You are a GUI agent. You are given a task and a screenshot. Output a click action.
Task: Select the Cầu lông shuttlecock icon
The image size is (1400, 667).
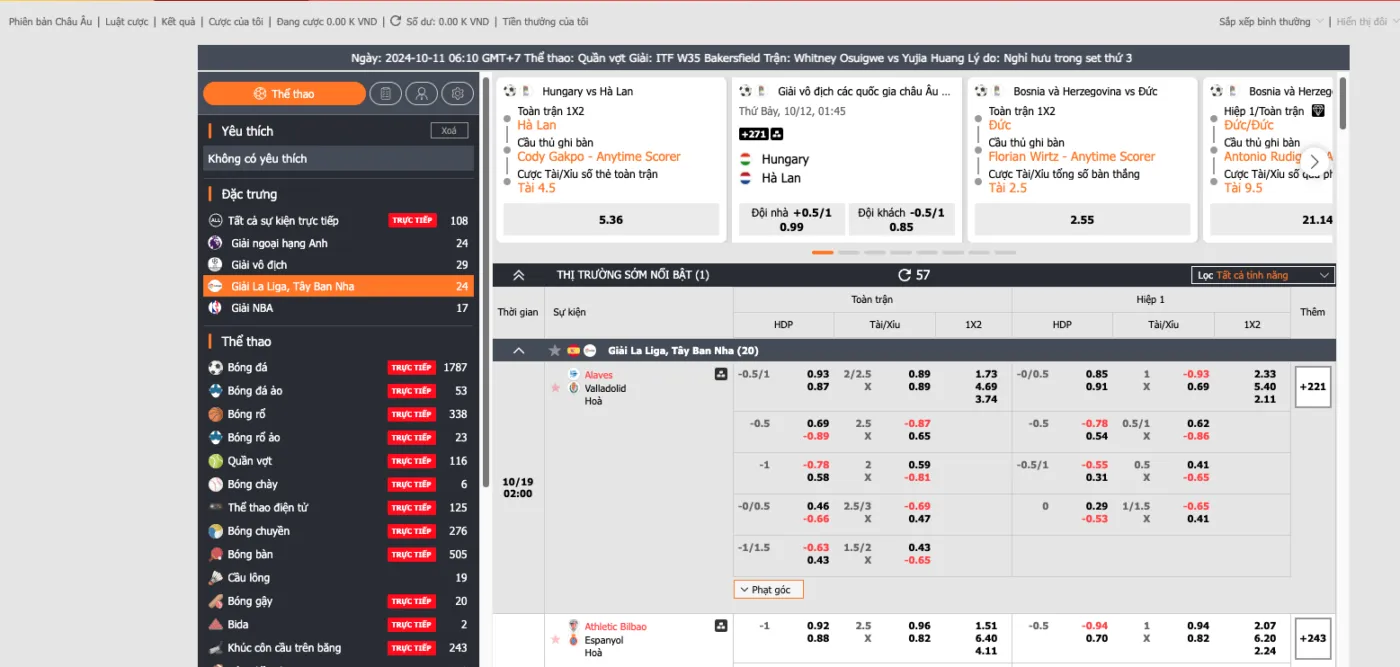[x=215, y=577]
